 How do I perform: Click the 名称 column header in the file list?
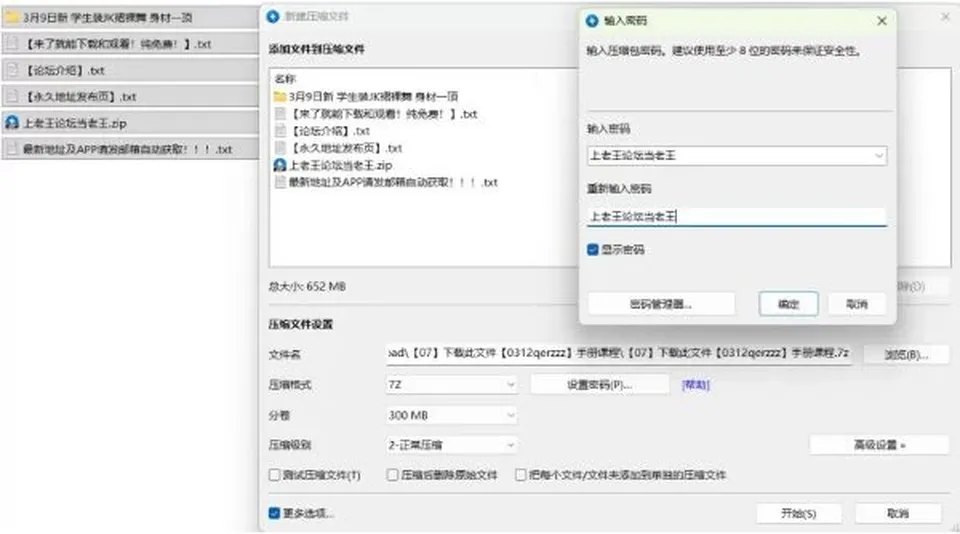pyautogui.click(x=285, y=78)
